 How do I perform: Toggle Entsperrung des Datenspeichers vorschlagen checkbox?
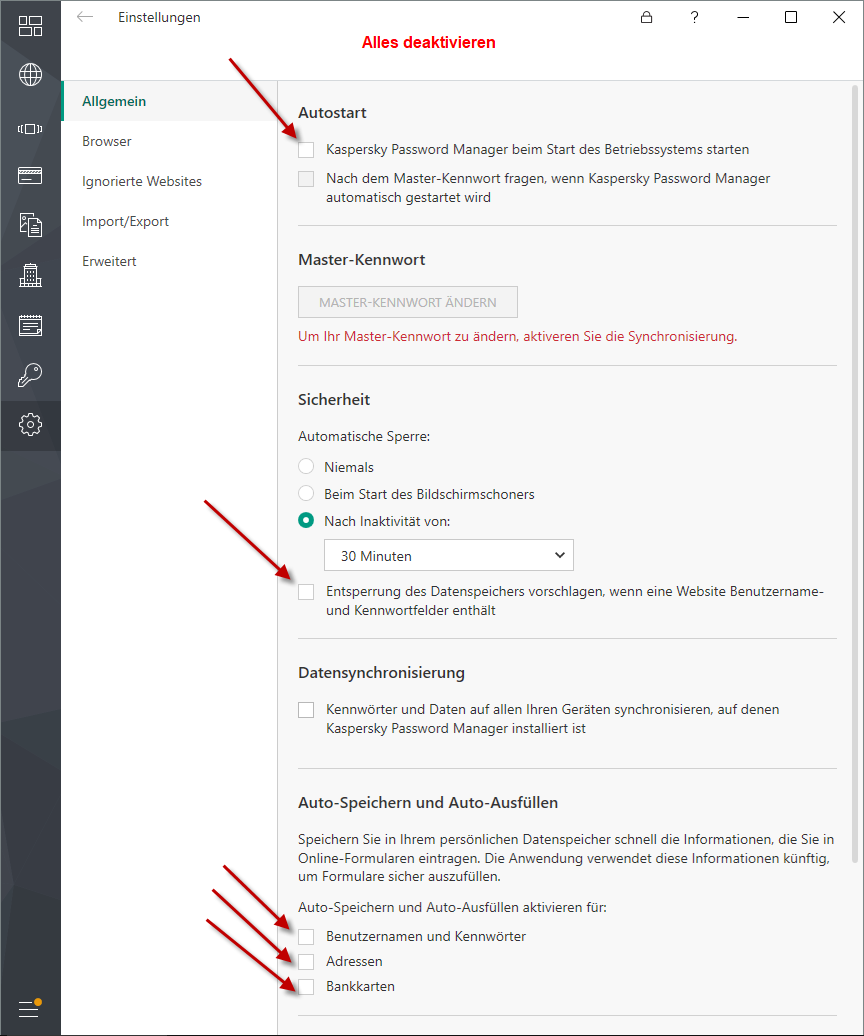306,592
